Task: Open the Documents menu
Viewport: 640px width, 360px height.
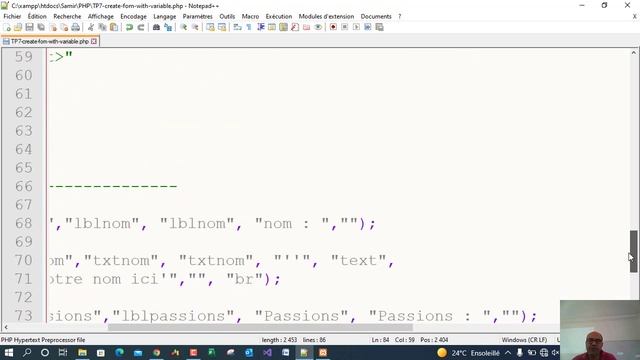Action: (x=376, y=16)
